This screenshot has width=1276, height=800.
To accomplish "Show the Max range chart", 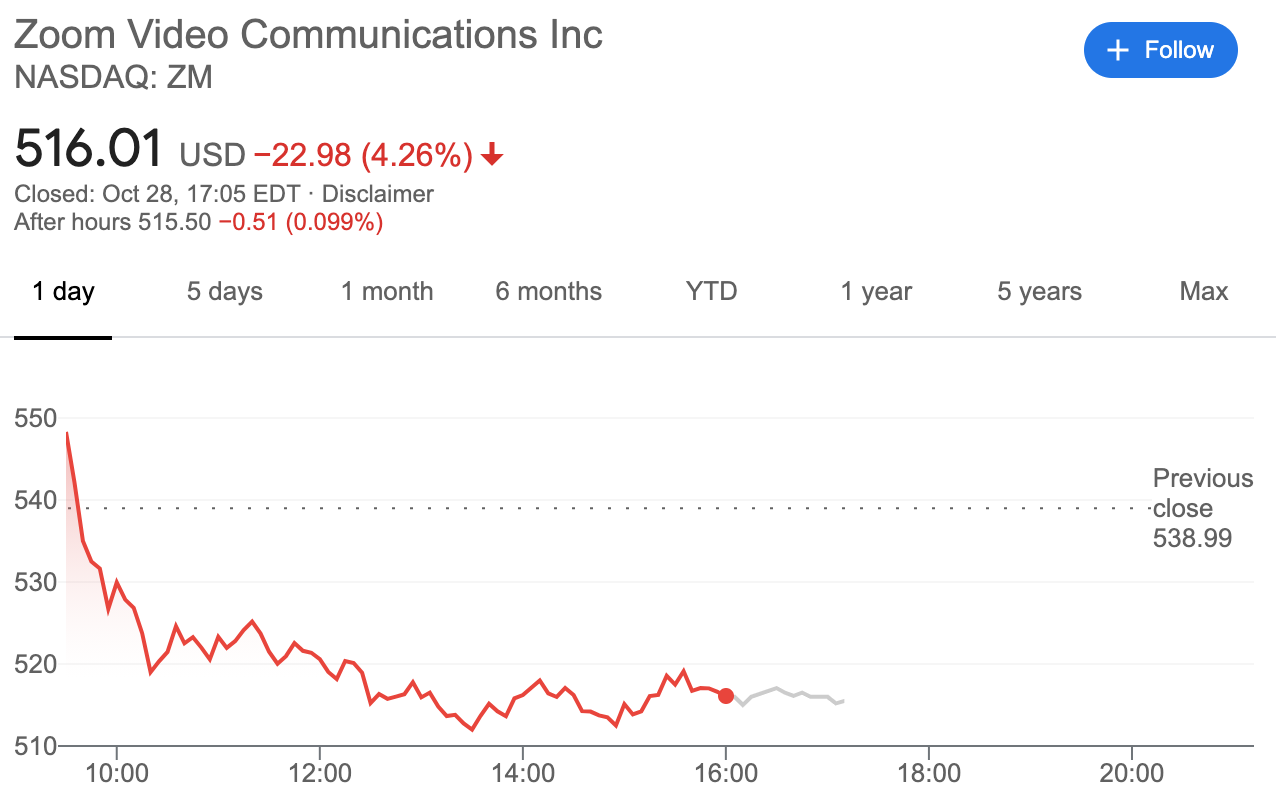I will click(1203, 291).
